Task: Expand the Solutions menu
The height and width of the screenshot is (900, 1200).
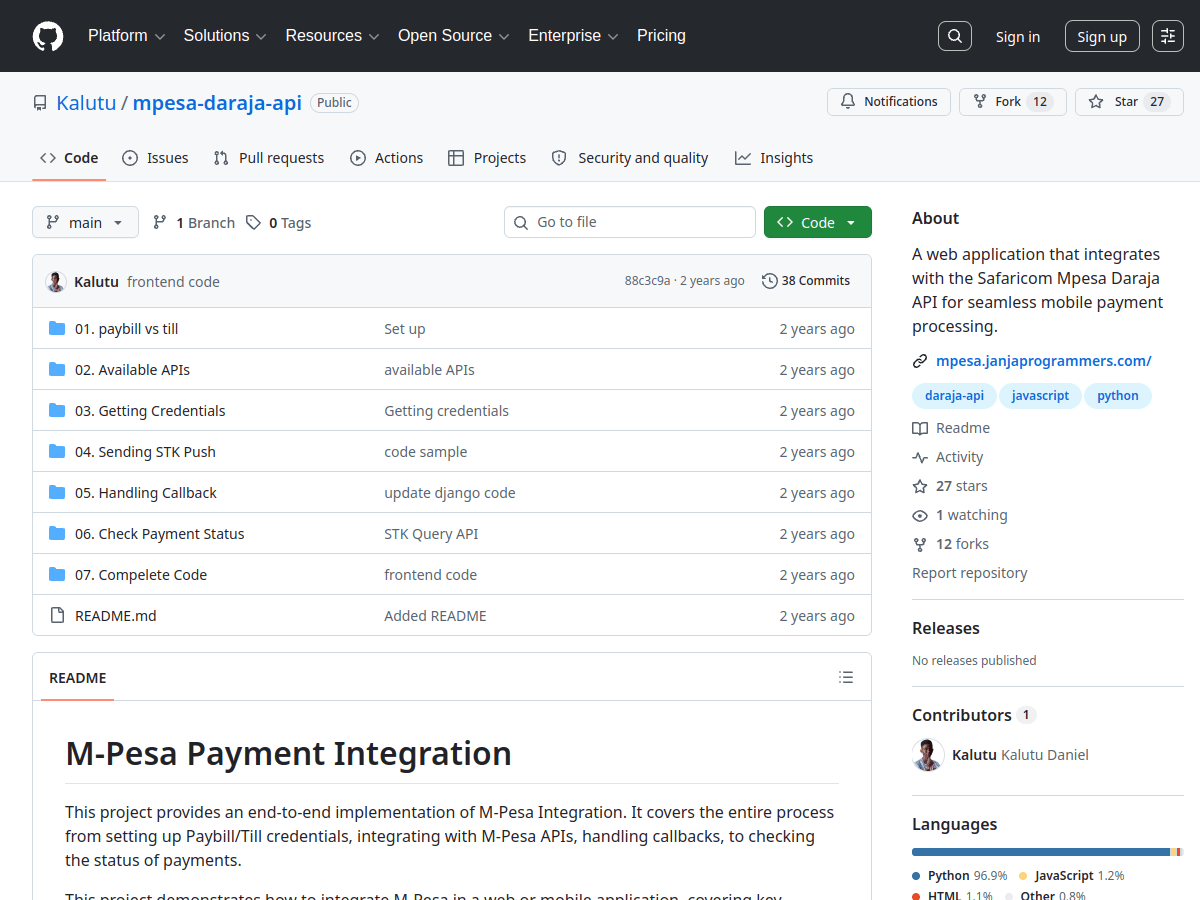Action: click(225, 36)
